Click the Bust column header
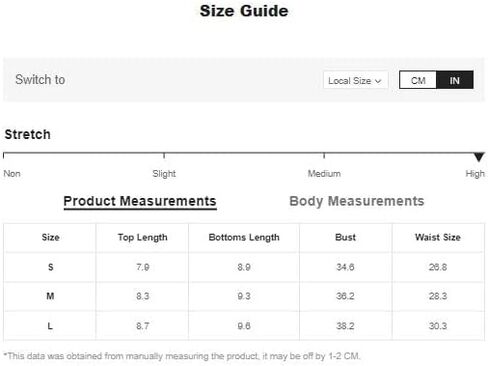Image resolution: width=488 pixels, height=366 pixels. (x=345, y=237)
